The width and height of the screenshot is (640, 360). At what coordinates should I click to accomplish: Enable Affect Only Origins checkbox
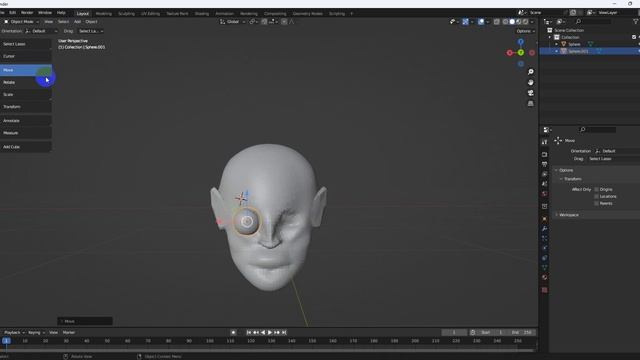point(596,189)
